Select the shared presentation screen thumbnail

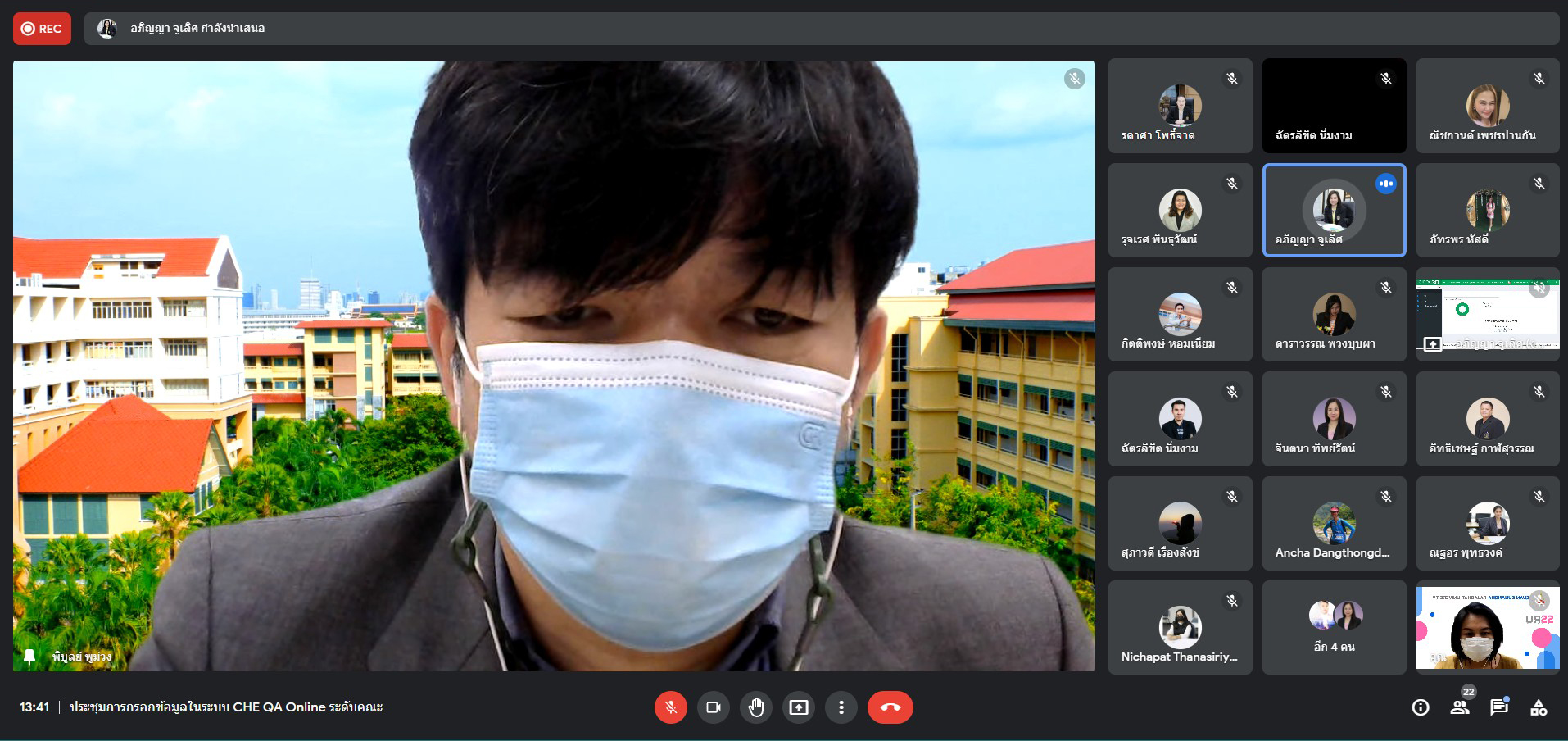point(1488,315)
